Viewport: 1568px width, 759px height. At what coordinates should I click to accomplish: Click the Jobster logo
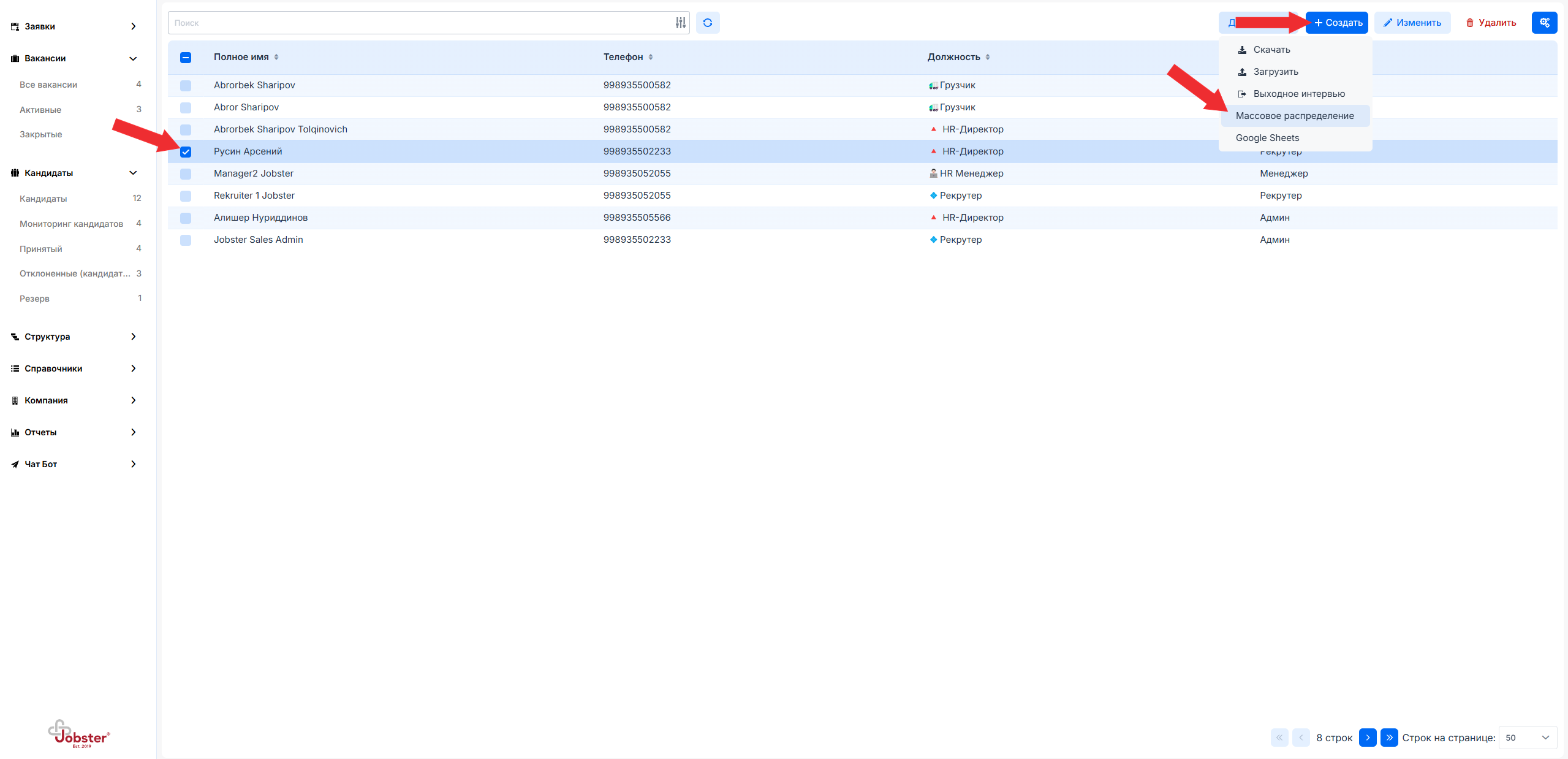[x=79, y=733]
